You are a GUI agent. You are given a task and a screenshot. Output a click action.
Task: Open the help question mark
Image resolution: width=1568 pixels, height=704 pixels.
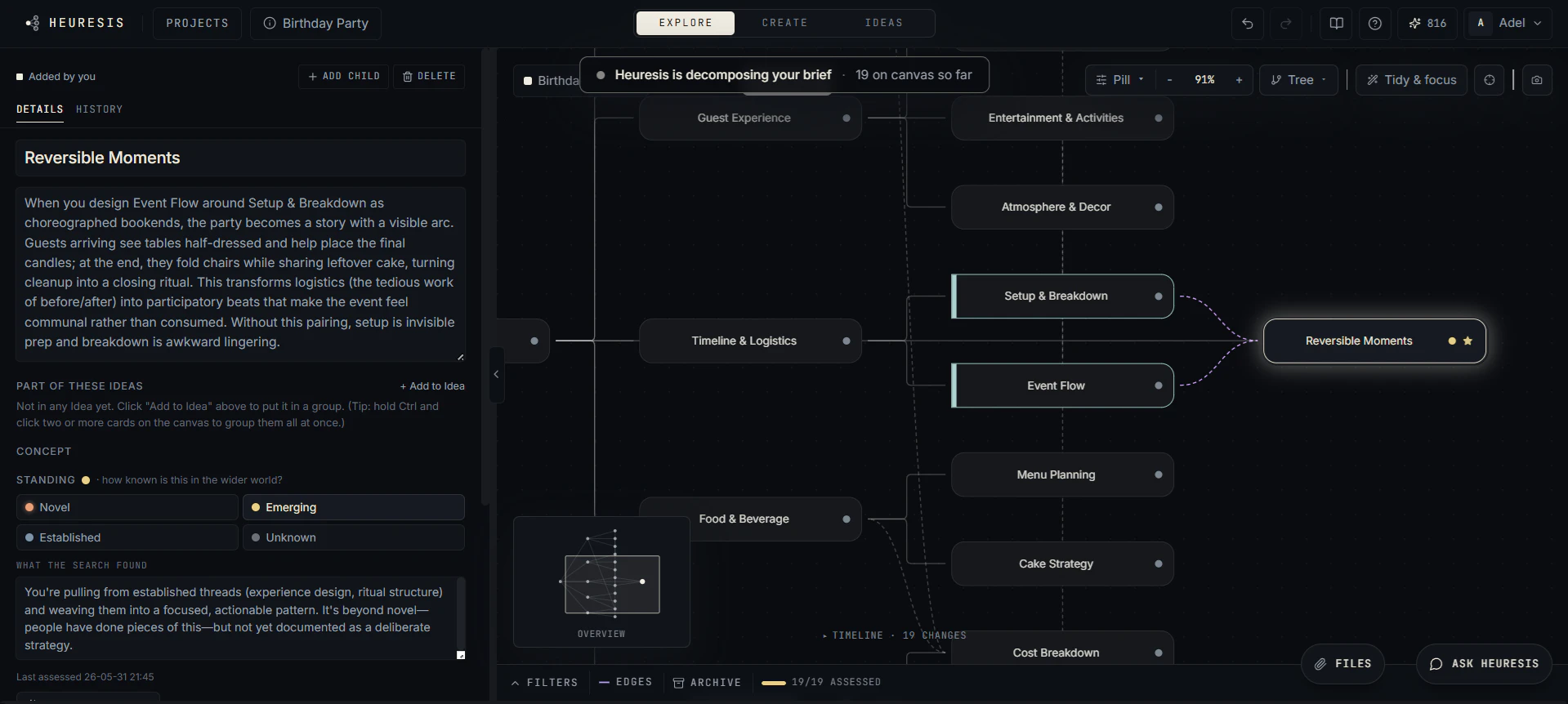coord(1375,23)
